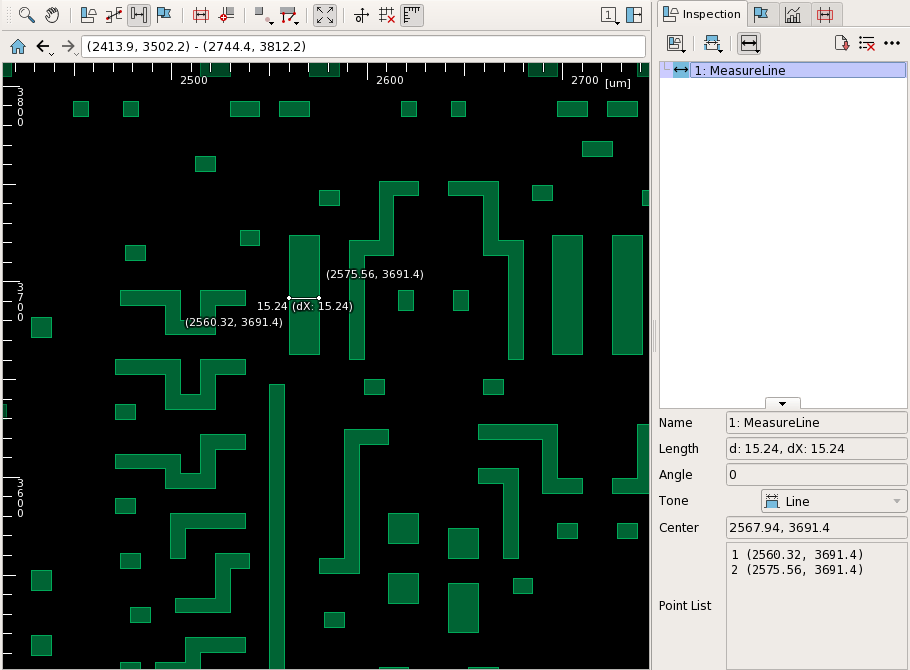Select the red target point tool

[x=226, y=15]
